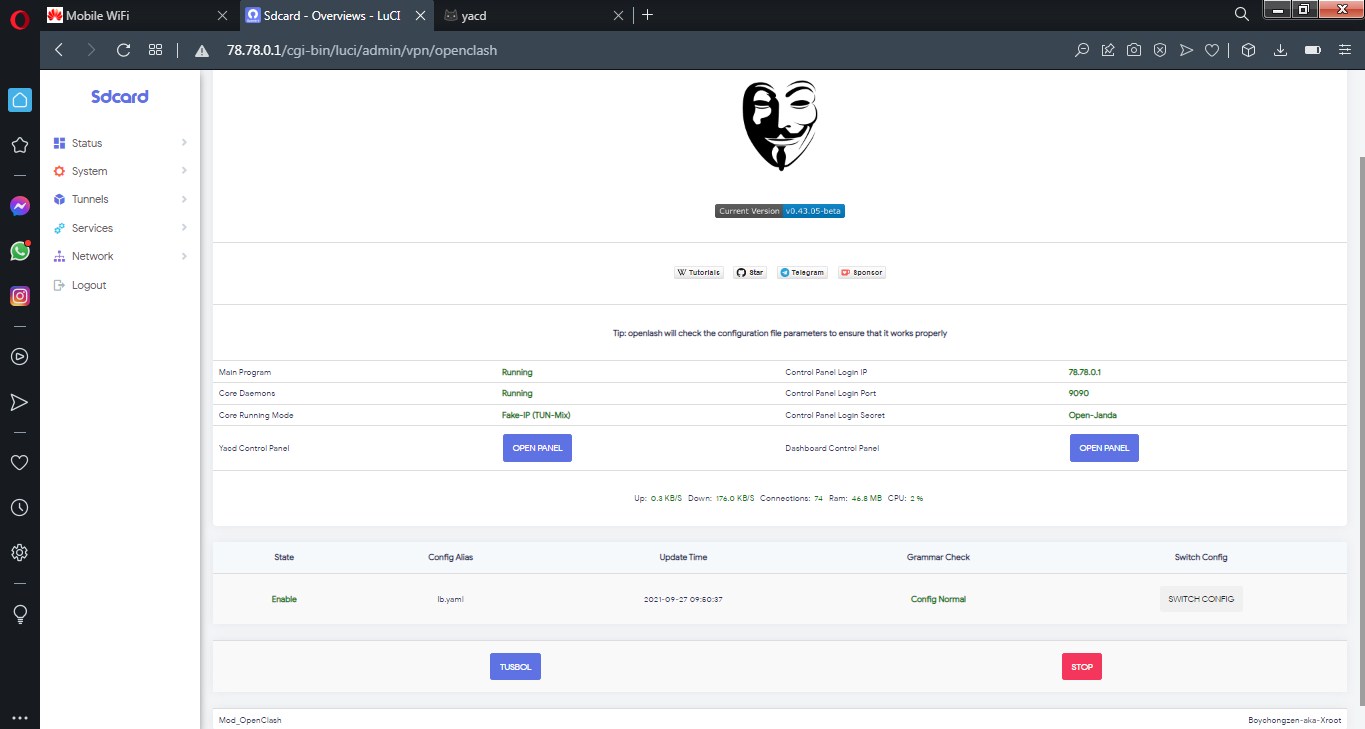Select the Sdcard - Overviews - LuCI tab
This screenshot has height=729, width=1365.
click(x=338, y=15)
